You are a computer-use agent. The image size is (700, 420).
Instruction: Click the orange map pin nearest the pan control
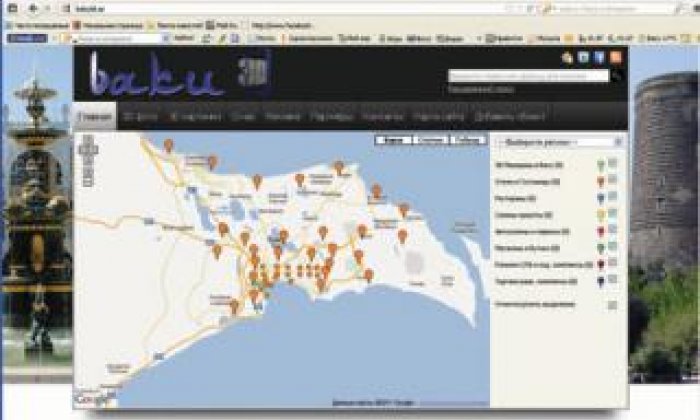coord(168,146)
